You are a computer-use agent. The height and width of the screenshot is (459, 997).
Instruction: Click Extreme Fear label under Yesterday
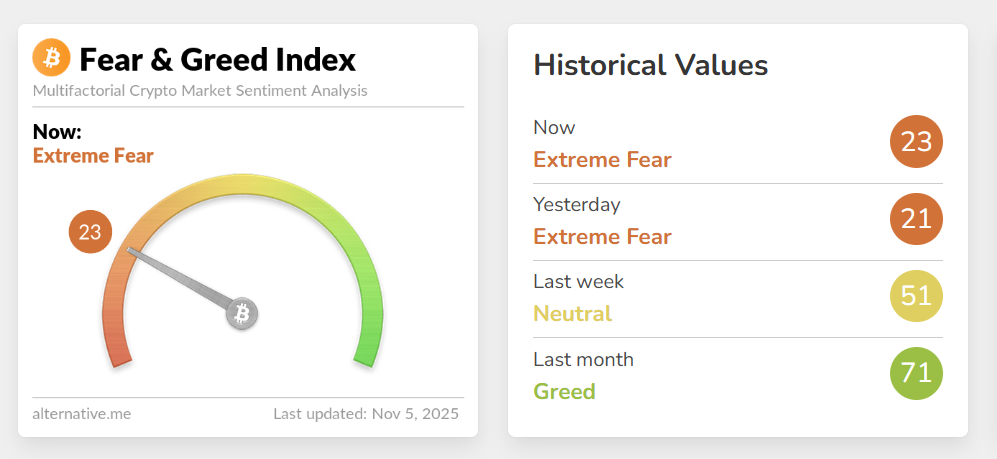coord(602,237)
